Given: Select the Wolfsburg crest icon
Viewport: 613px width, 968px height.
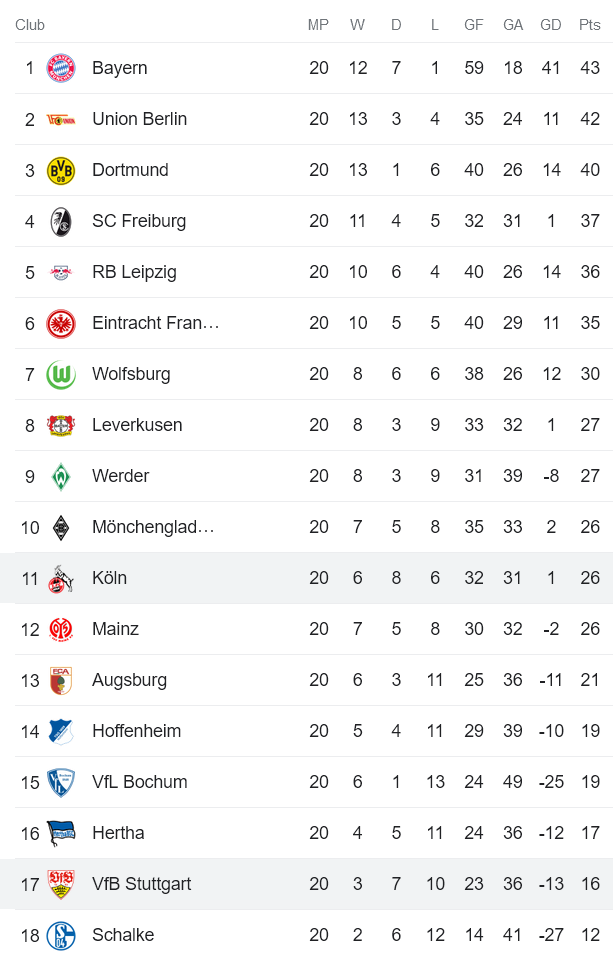Looking at the screenshot, I should click(x=64, y=373).
